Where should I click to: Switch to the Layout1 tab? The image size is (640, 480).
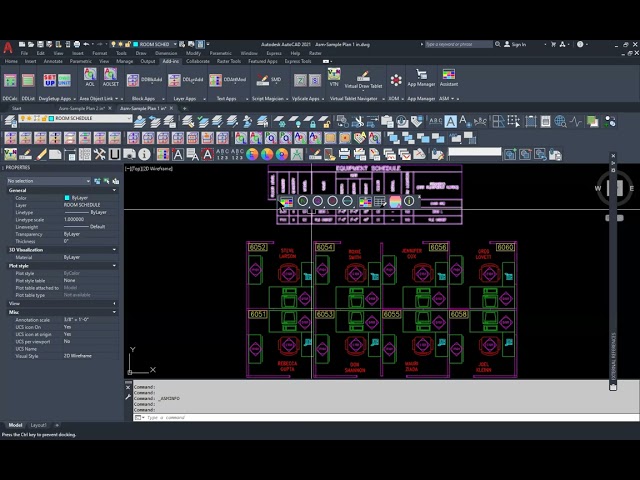[38, 425]
